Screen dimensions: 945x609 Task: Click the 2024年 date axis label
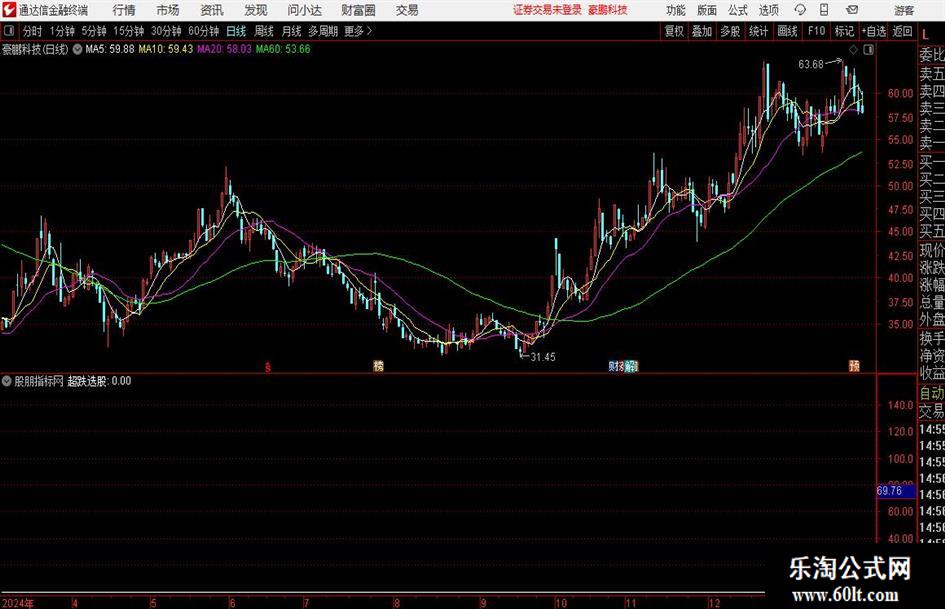[x=17, y=603]
